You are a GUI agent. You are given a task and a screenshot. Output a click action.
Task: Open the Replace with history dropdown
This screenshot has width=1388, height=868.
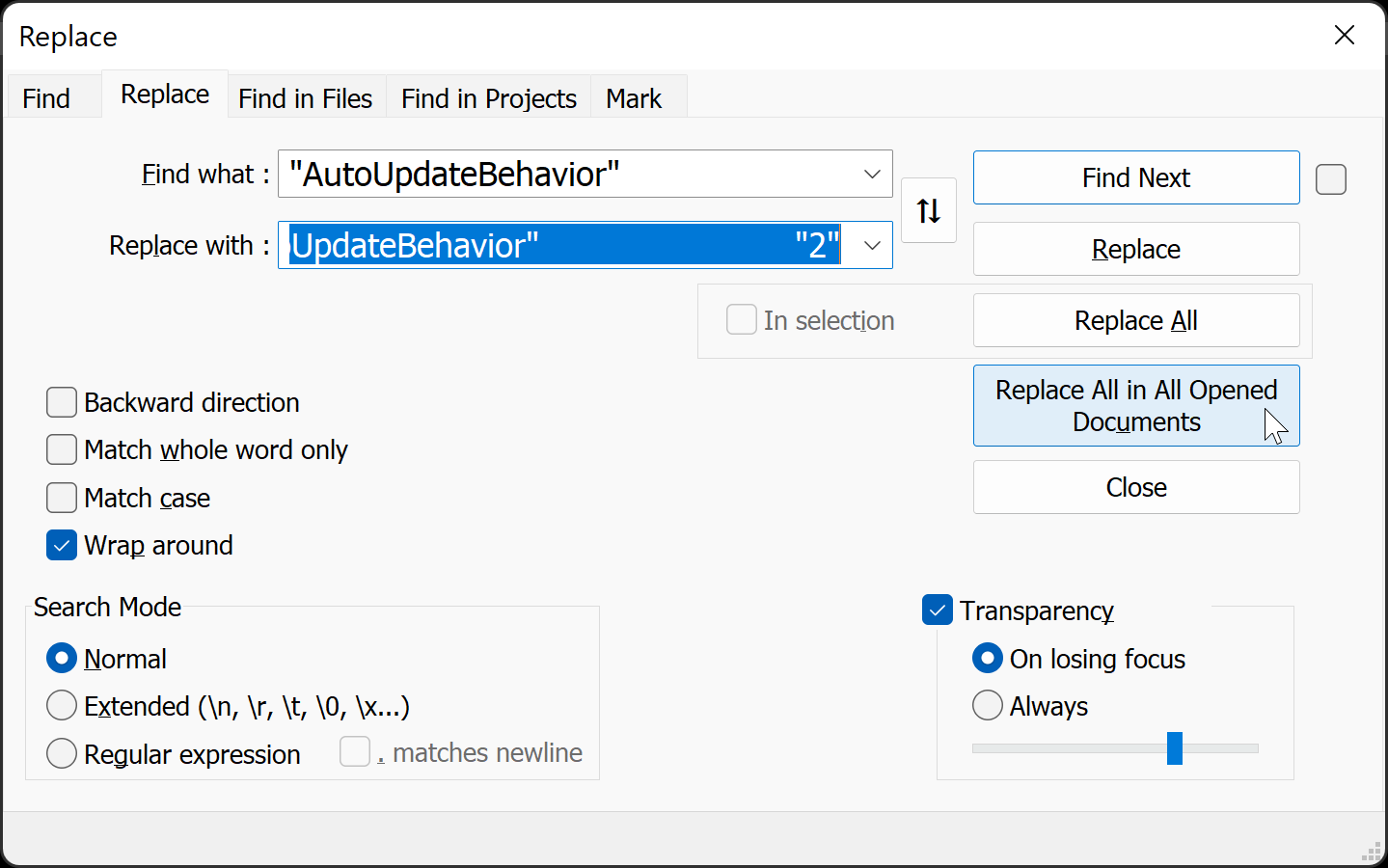872,246
